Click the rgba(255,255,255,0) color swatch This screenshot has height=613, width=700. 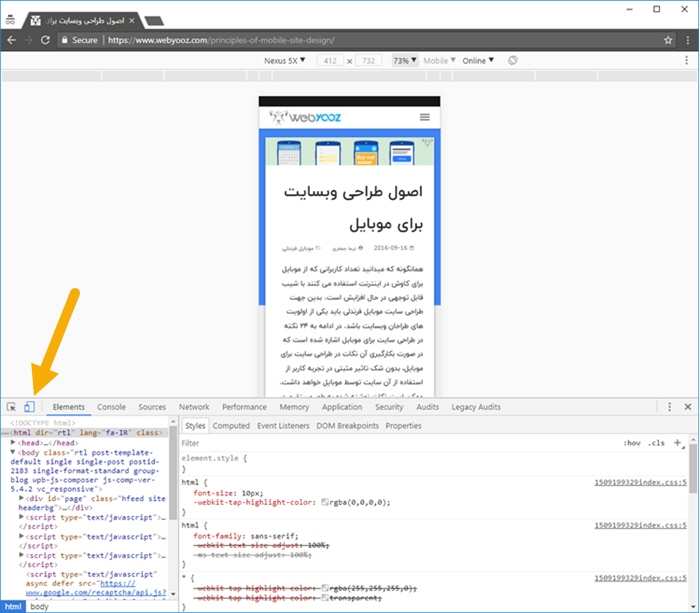(325, 588)
